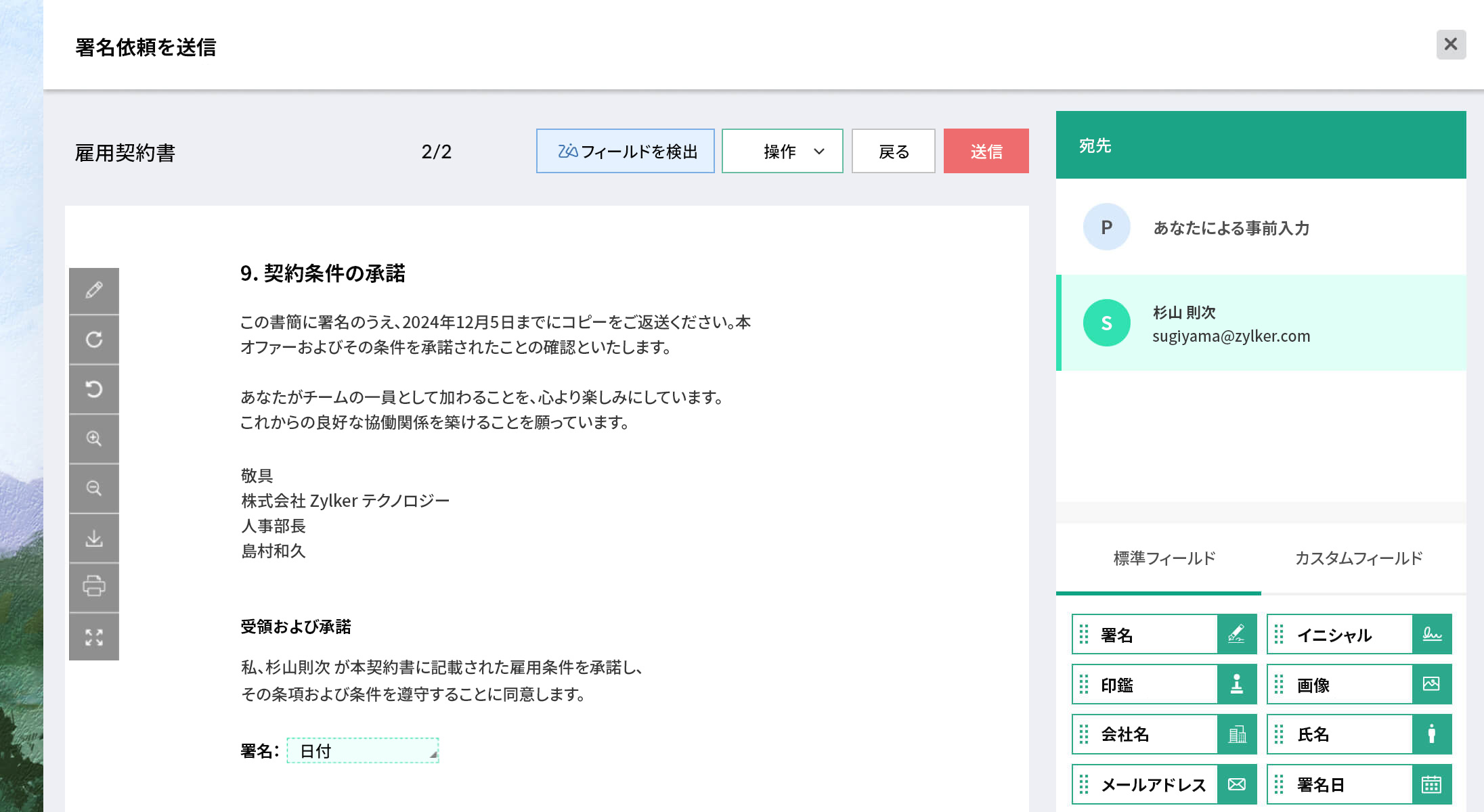Print the employment contract
This screenshot has width=1484, height=812.
click(x=95, y=587)
